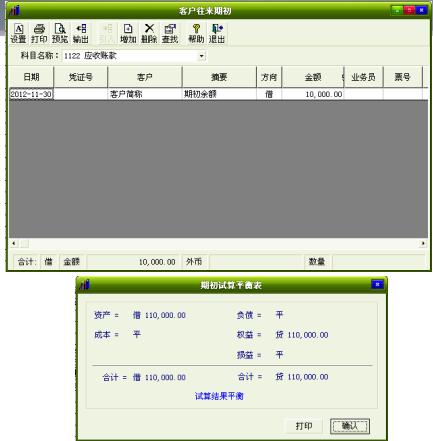Click the 输出 export toolbar icon
433x441 pixels.
[81, 34]
